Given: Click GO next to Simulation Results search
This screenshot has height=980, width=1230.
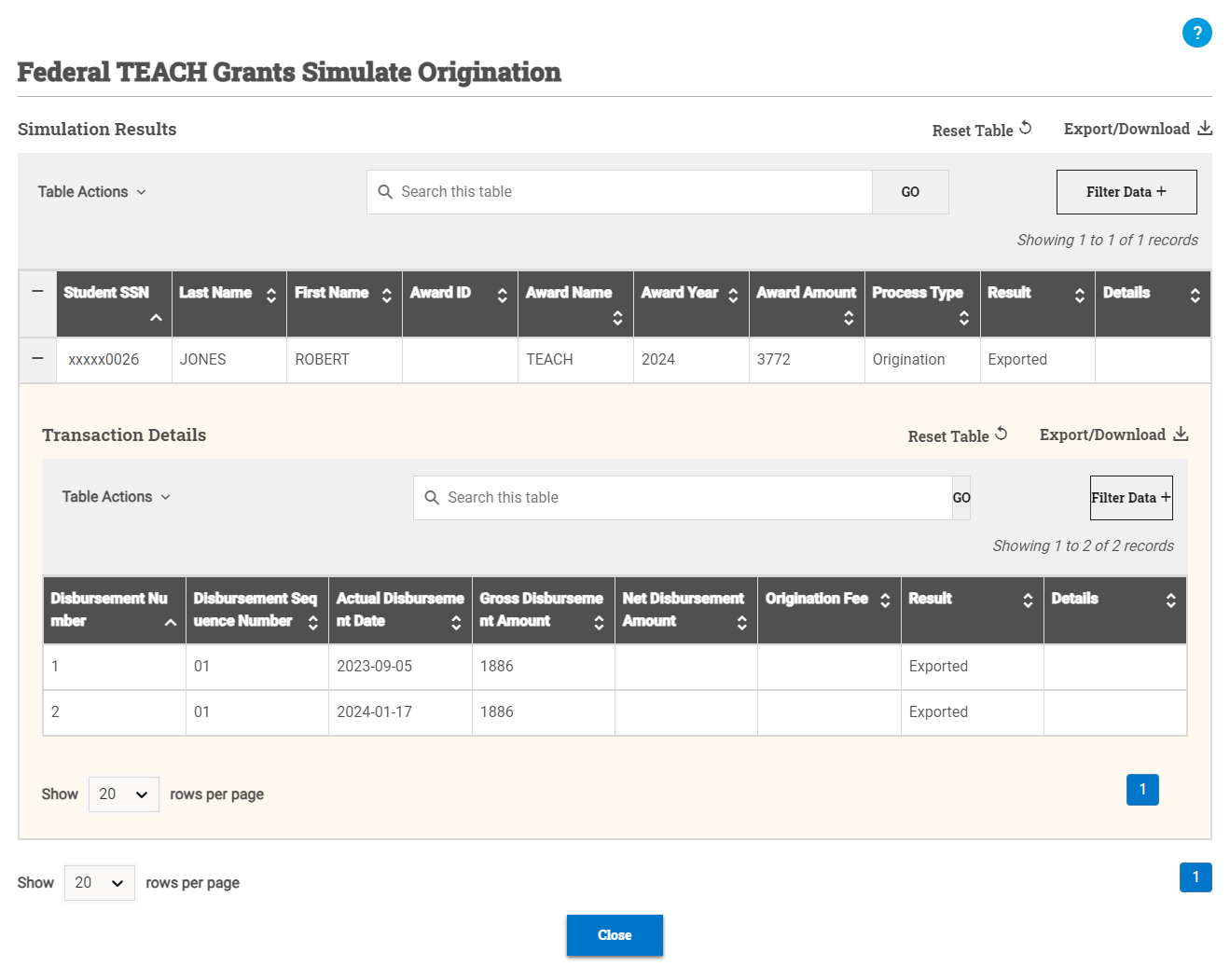Looking at the screenshot, I should click(910, 192).
